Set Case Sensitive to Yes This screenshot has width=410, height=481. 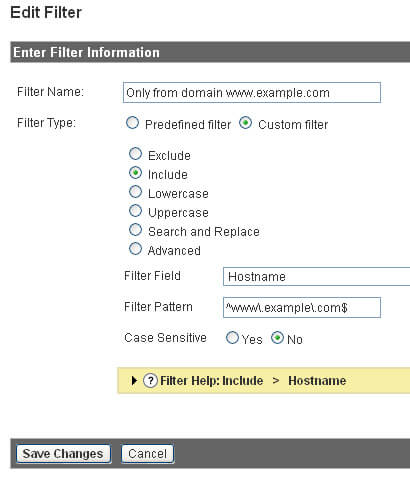(232, 338)
